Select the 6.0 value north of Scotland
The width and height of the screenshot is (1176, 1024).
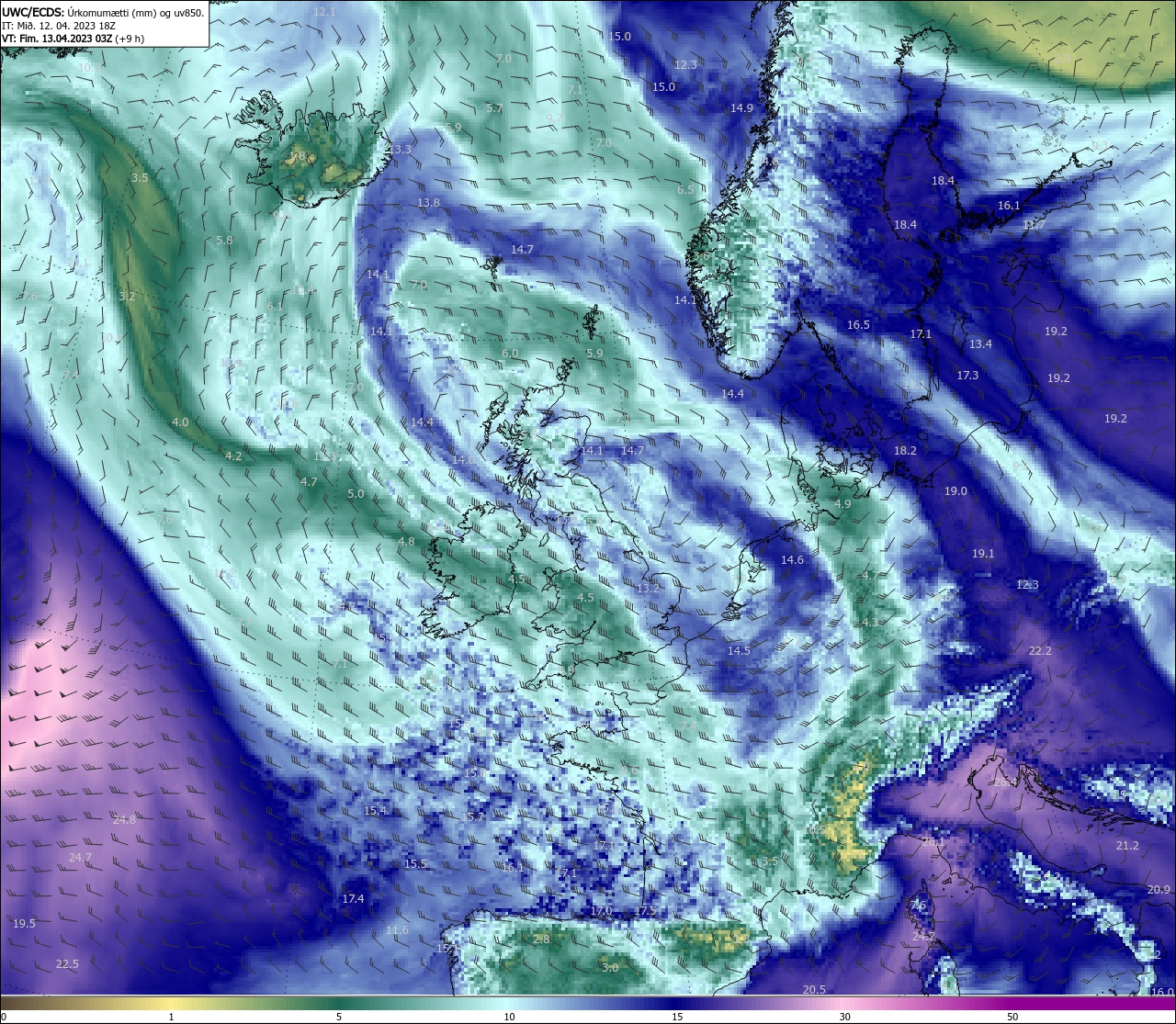[x=510, y=353]
